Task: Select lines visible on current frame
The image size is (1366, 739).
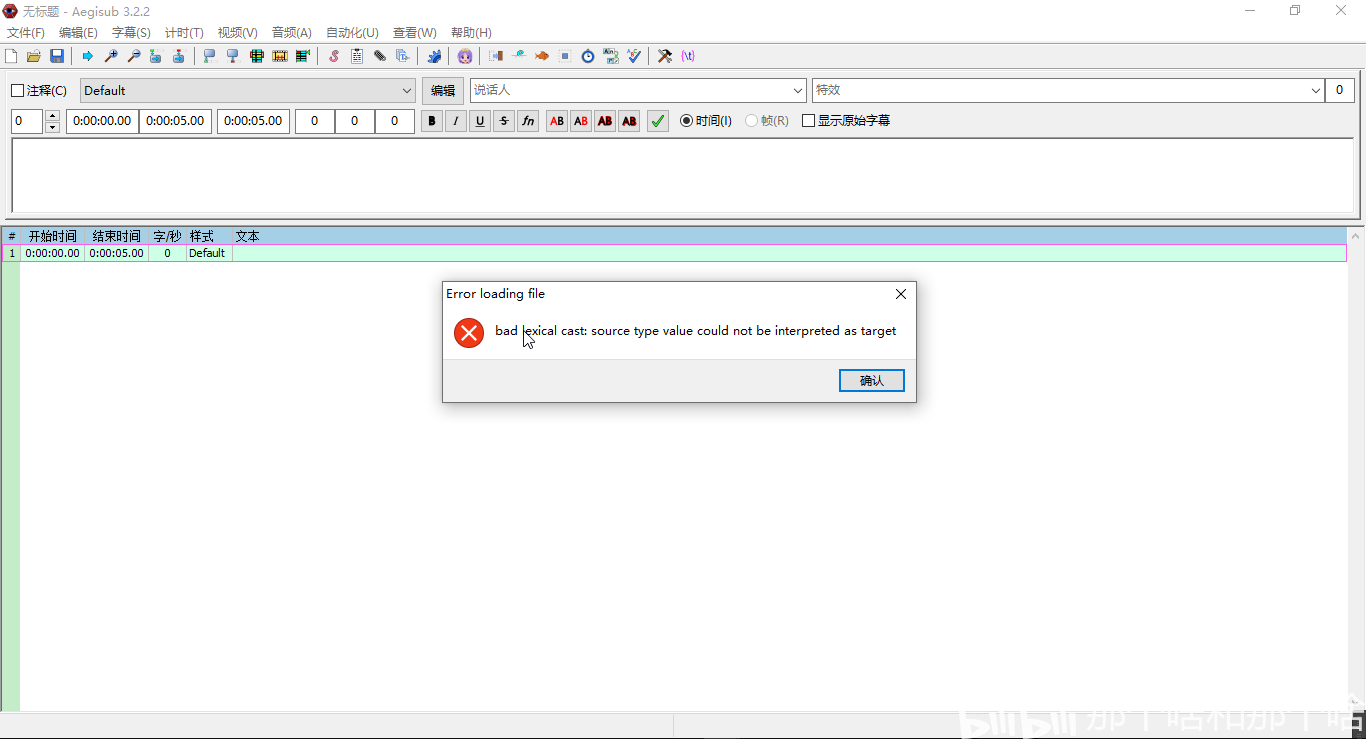Action: pos(256,56)
